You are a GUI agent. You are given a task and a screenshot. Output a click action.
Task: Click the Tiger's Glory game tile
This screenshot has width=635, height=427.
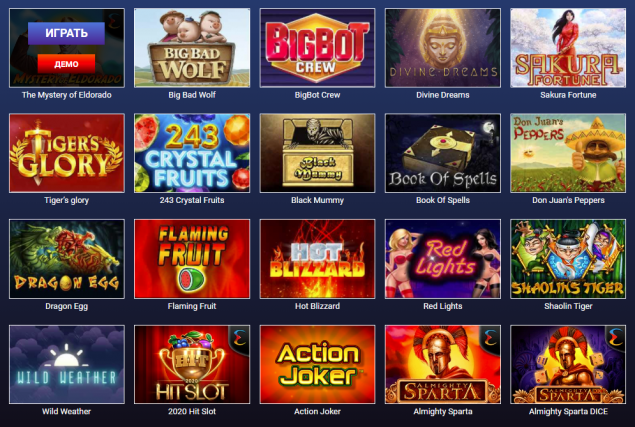pyautogui.click(x=67, y=153)
